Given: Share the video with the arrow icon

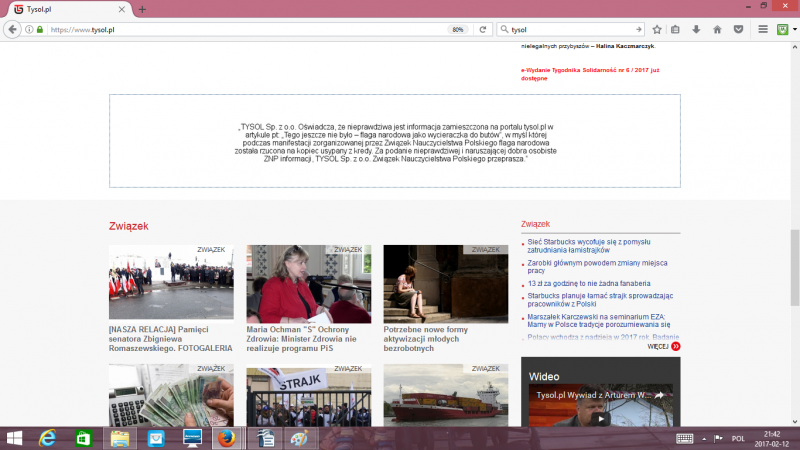Looking at the screenshot, I should (659, 395).
